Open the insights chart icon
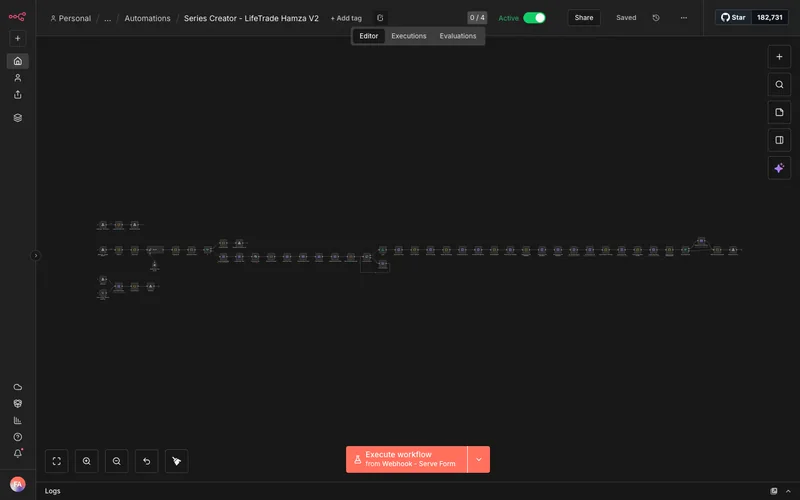 (x=17, y=420)
